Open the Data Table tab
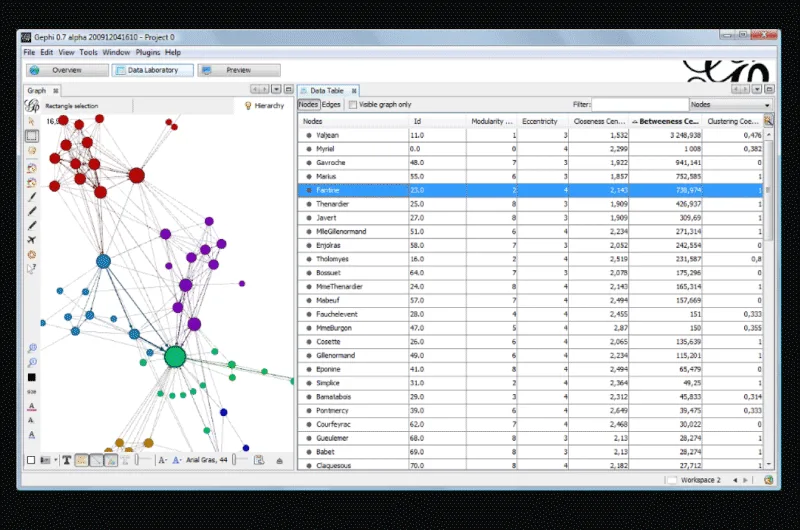Image resolution: width=800 pixels, height=530 pixels. tap(327, 90)
